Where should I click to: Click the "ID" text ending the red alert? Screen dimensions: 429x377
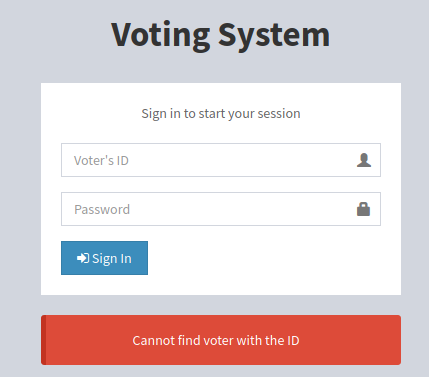tap(293, 340)
